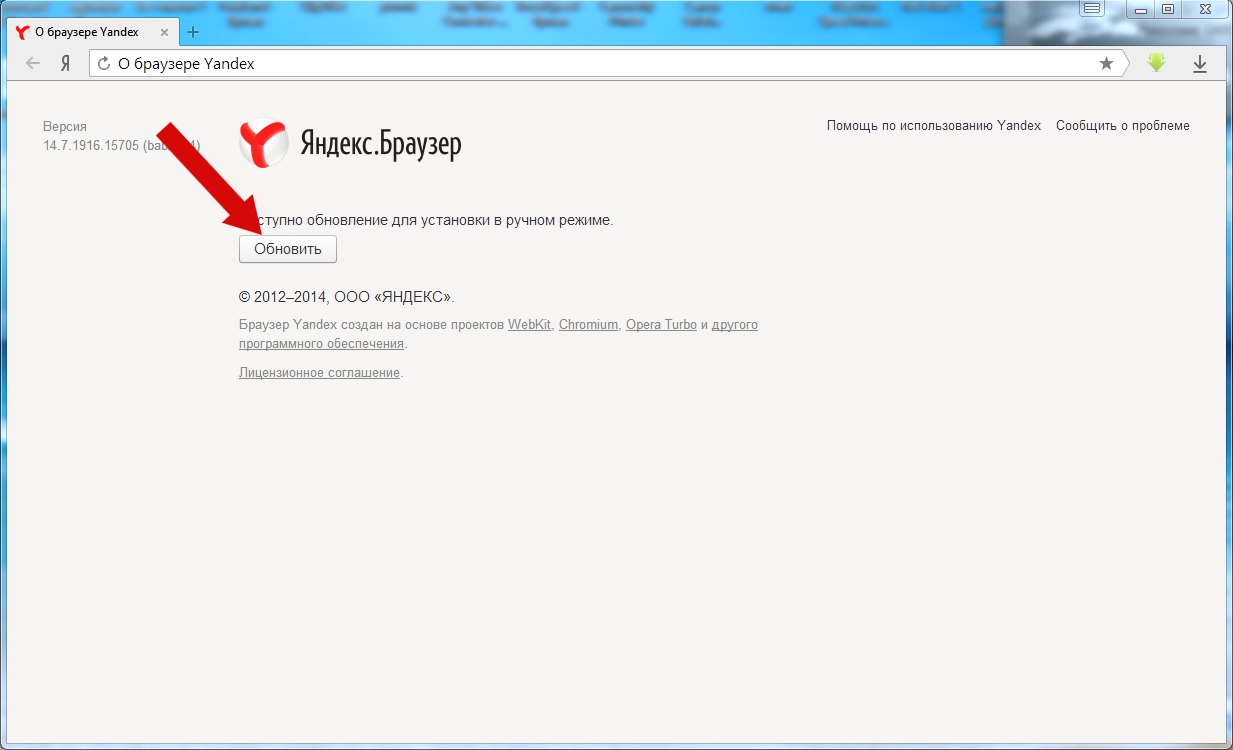Follow the Chromium project link
The image size is (1233, 750).
click(588, 325)
